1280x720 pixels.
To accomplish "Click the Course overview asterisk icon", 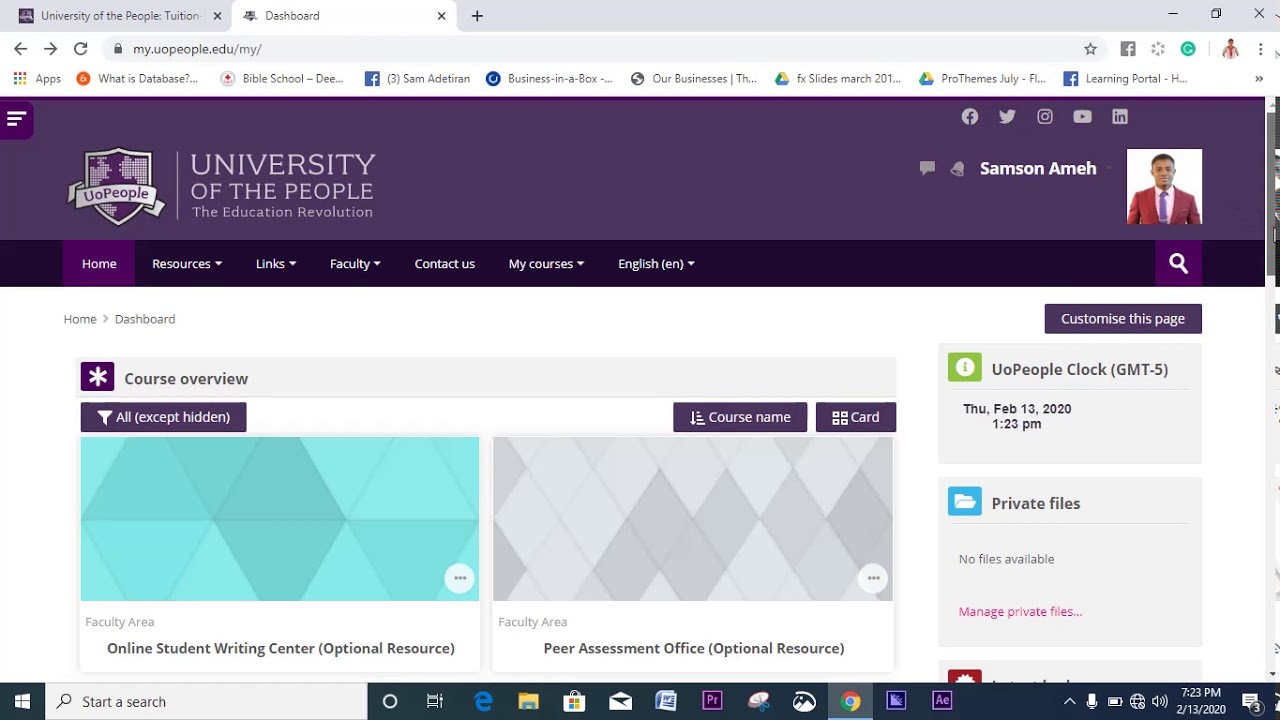I will point(97,377).
